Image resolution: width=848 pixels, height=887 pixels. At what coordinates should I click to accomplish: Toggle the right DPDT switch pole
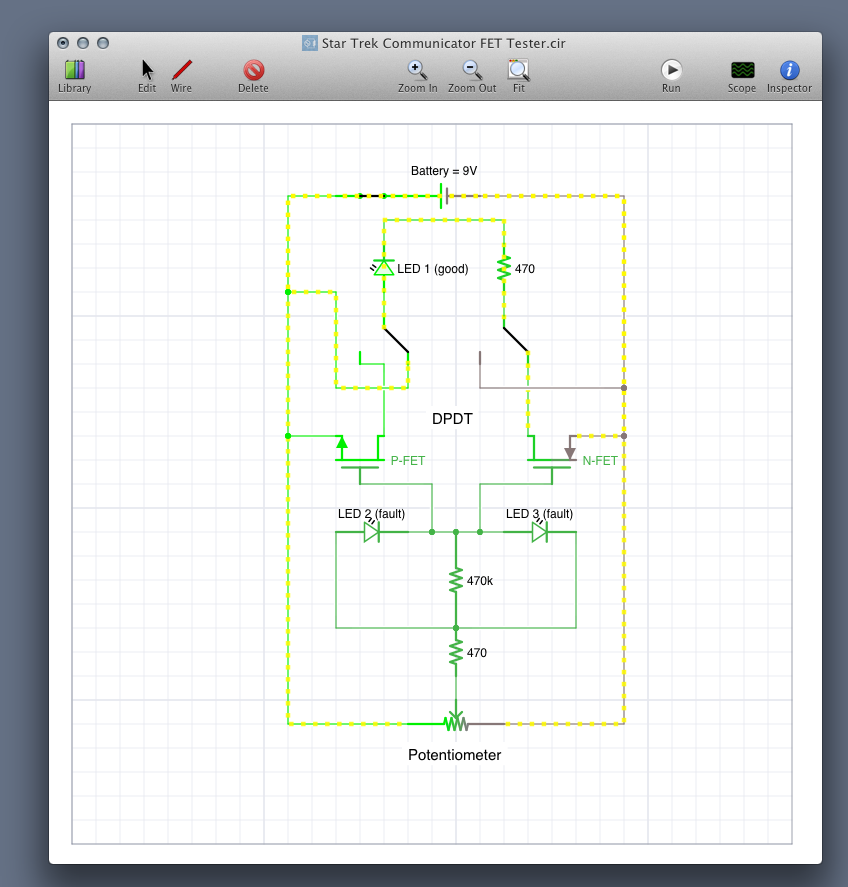click(x=515, y=340)
